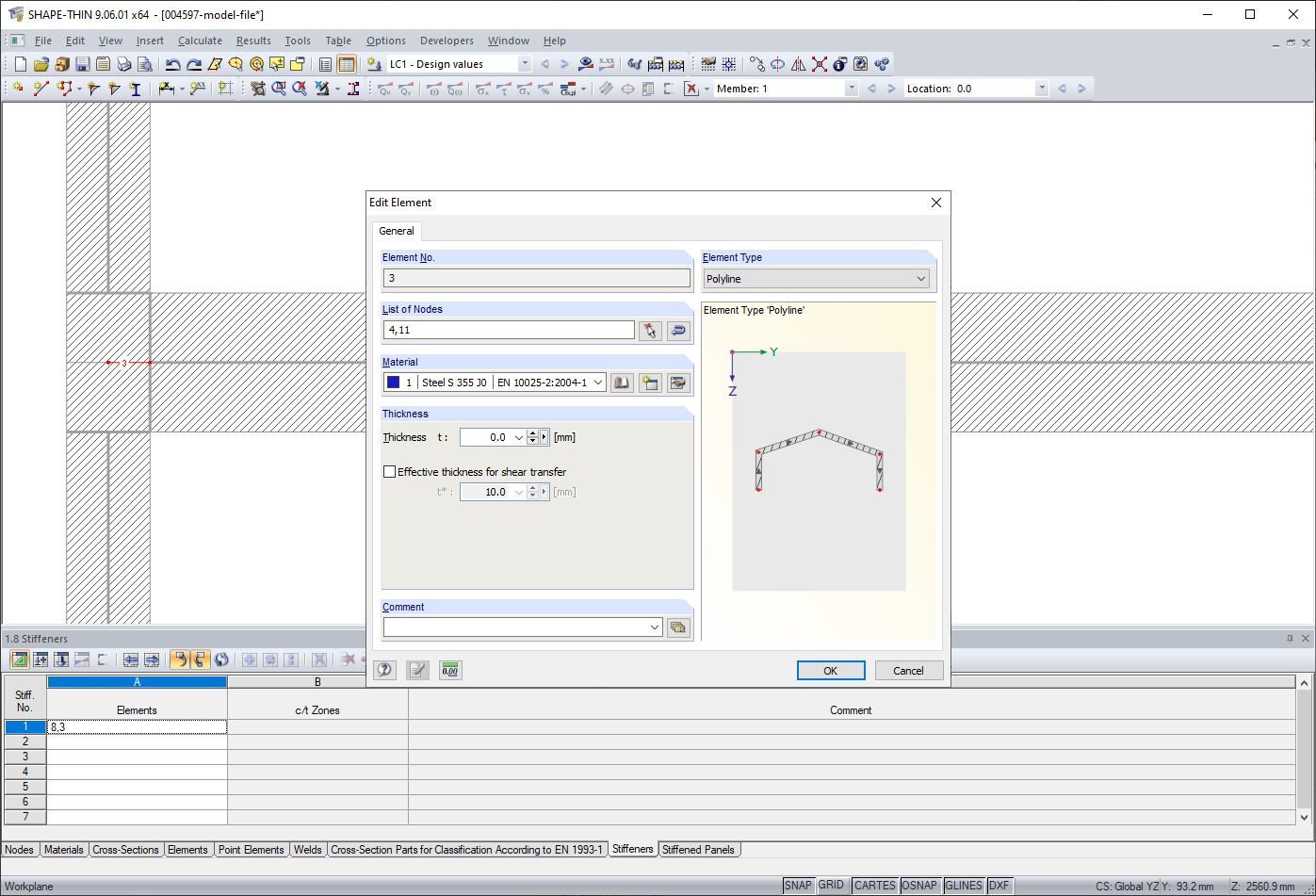This screenshot has height=896, width=1316.
Task: Click the Cancel button
Action: tap(908, 671)
